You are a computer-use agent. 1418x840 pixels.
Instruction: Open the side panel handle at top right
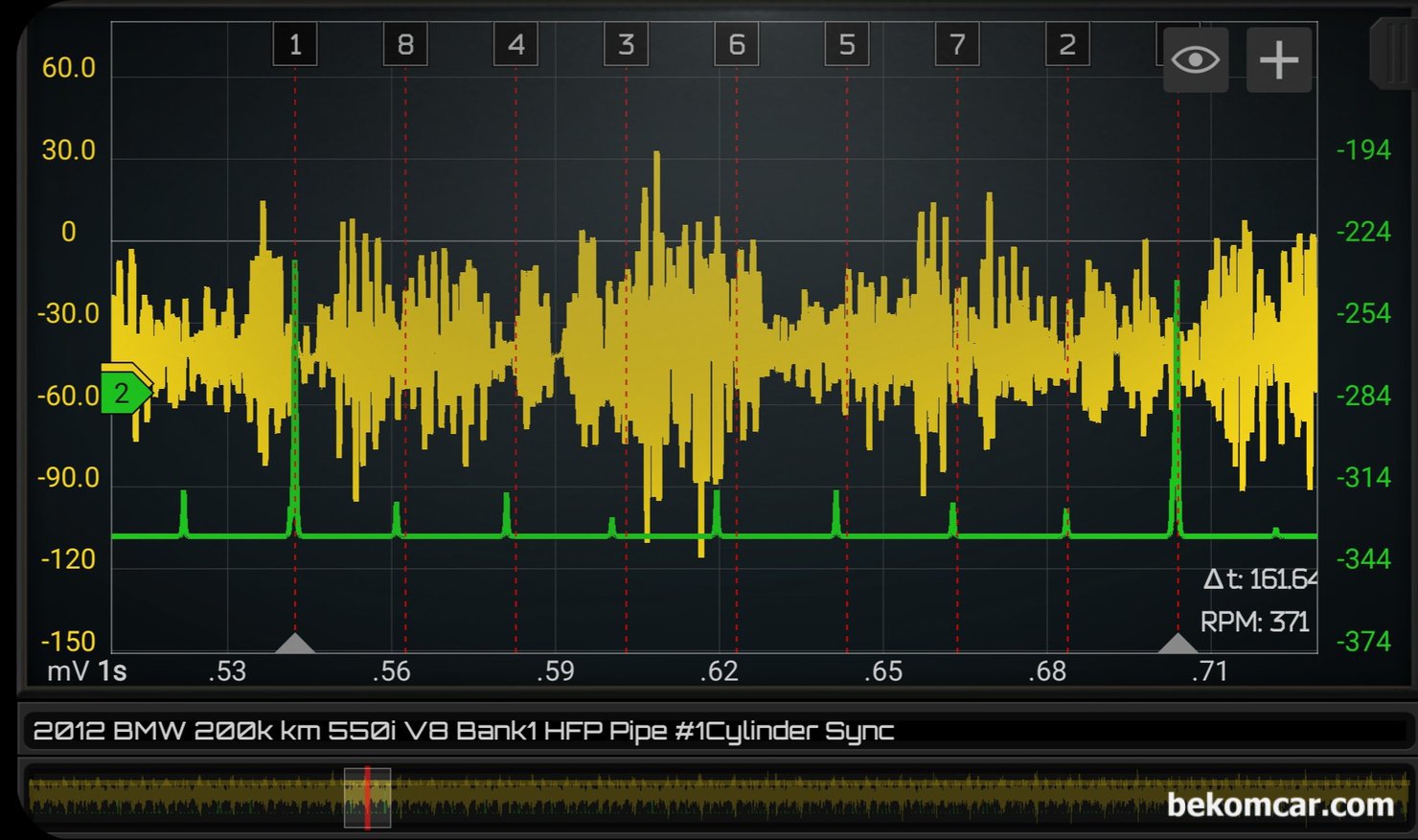point(1393,53)
